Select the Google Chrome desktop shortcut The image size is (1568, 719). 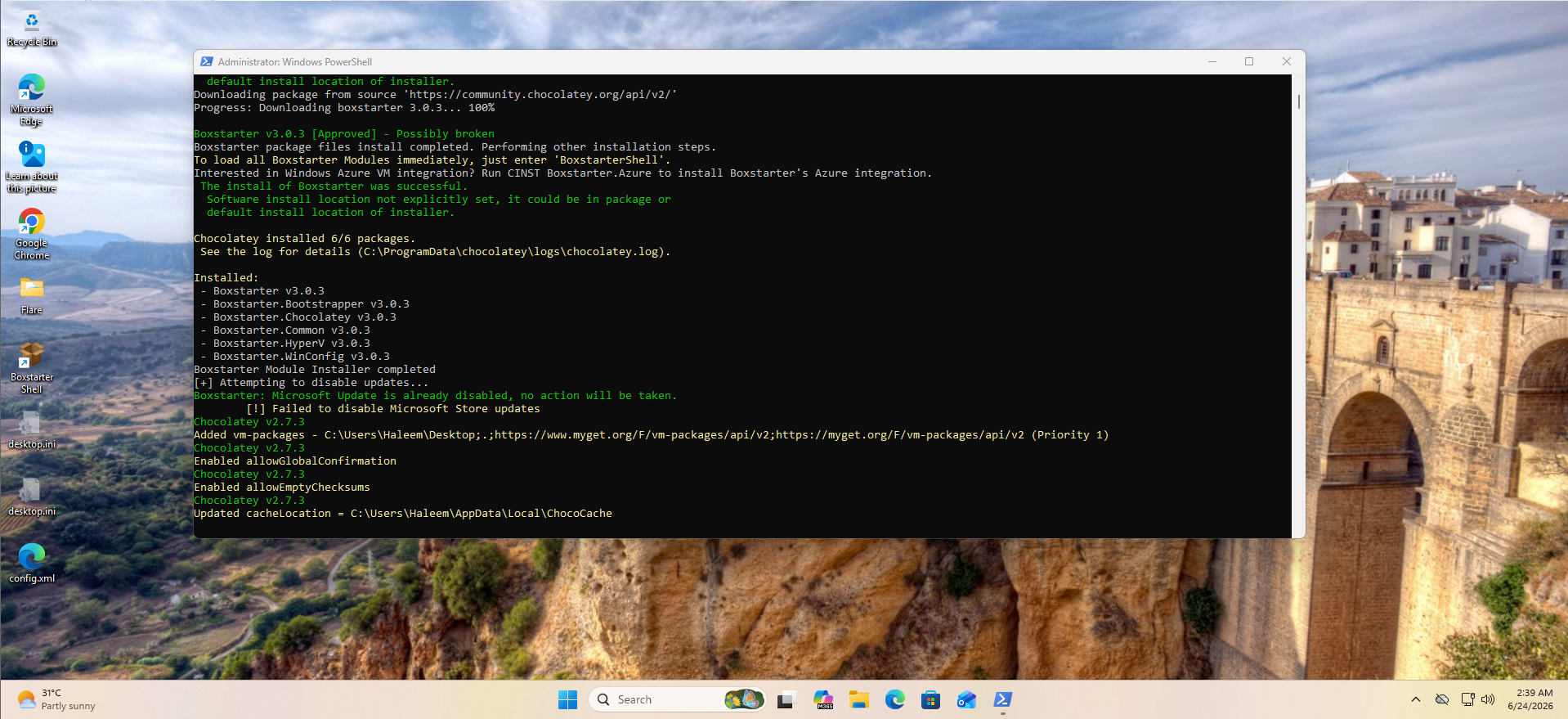pos(32,234)
